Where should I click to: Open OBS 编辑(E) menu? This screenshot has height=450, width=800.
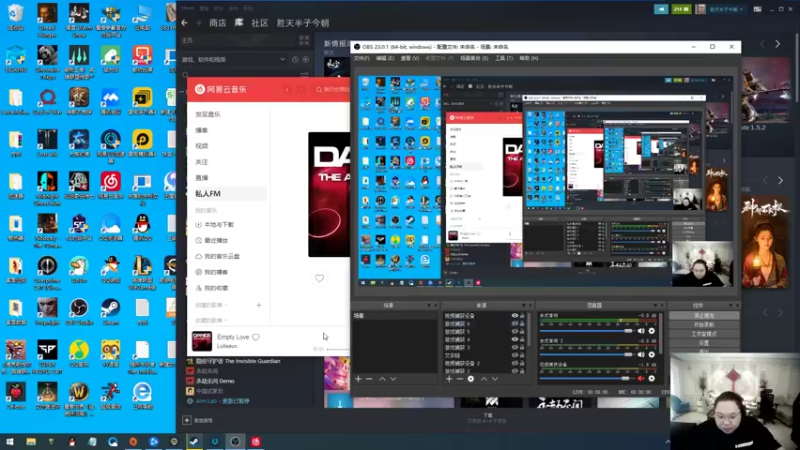tap(385, 58)
